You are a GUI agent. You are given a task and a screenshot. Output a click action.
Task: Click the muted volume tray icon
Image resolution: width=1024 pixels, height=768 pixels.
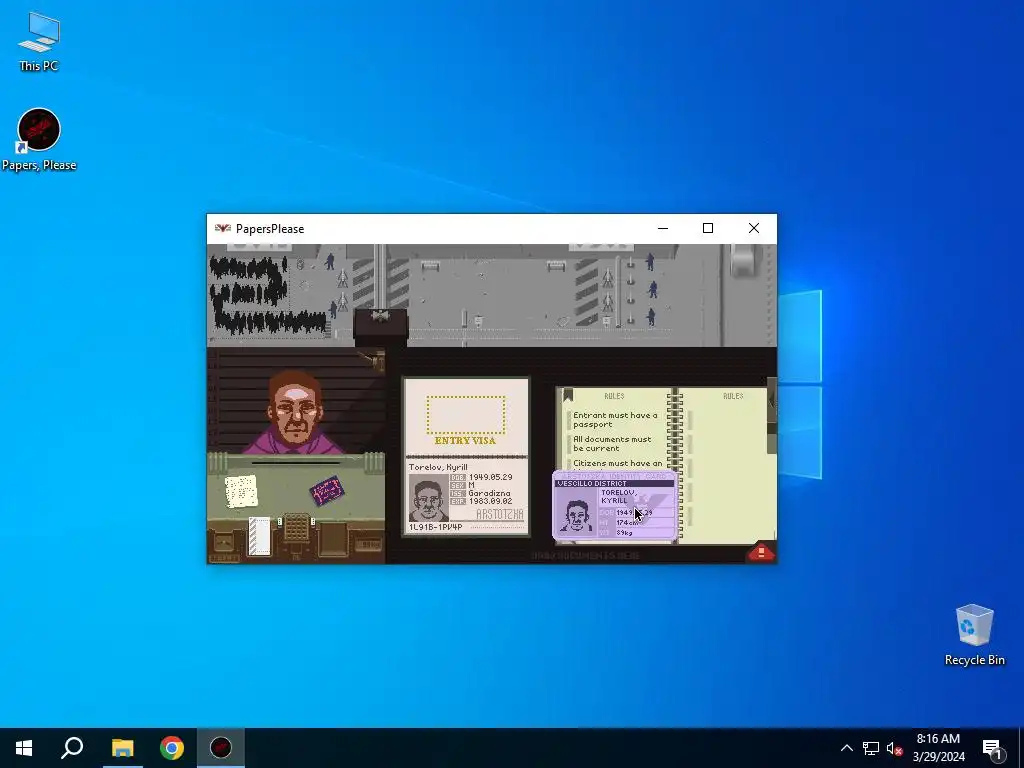click(x=894, y=748)
